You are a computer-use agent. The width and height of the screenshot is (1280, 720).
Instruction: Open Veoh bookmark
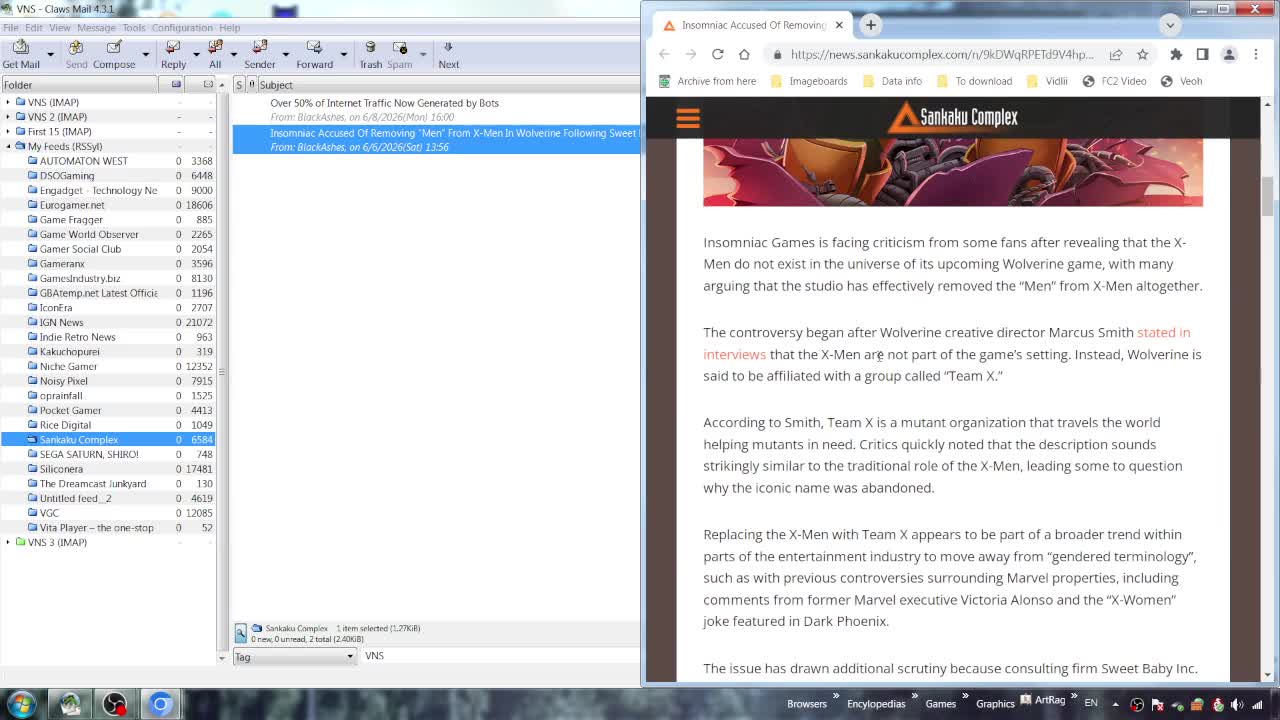(x=1181, y=81)
